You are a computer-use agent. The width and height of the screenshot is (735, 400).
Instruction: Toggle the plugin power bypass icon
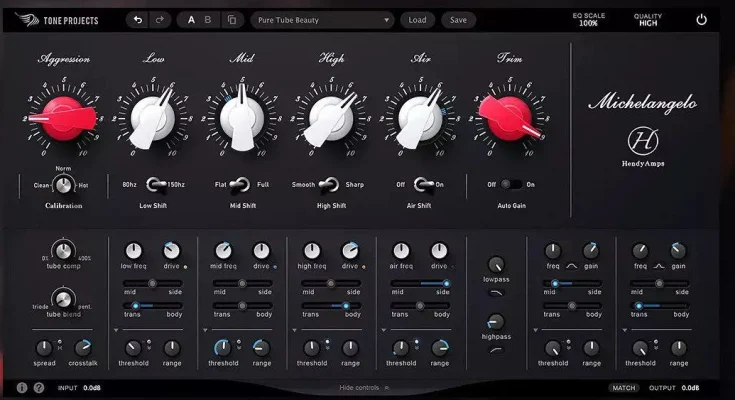pos(701,20)
